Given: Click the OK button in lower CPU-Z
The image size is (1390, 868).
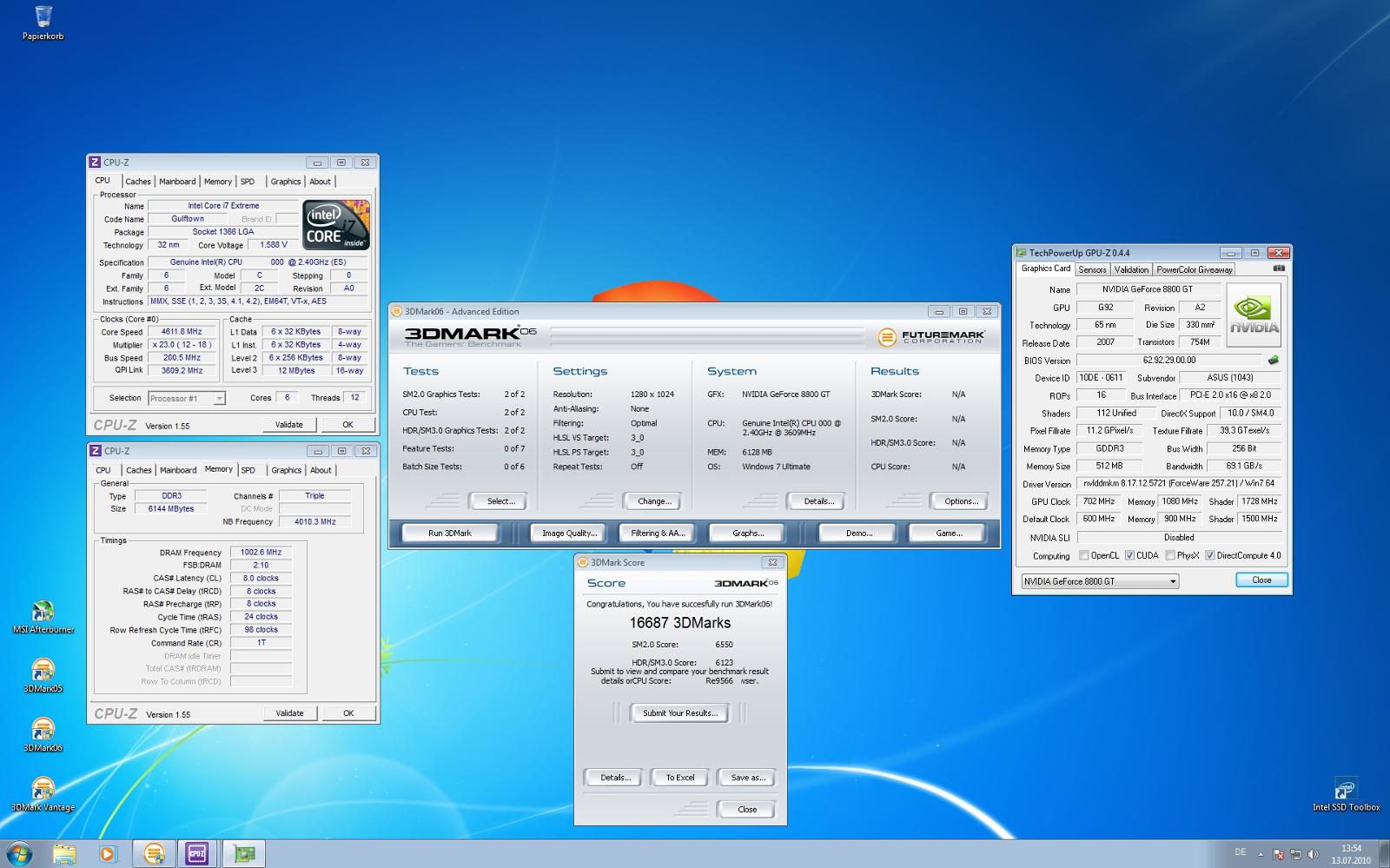Looking at the screenshot, I should 348,713.
